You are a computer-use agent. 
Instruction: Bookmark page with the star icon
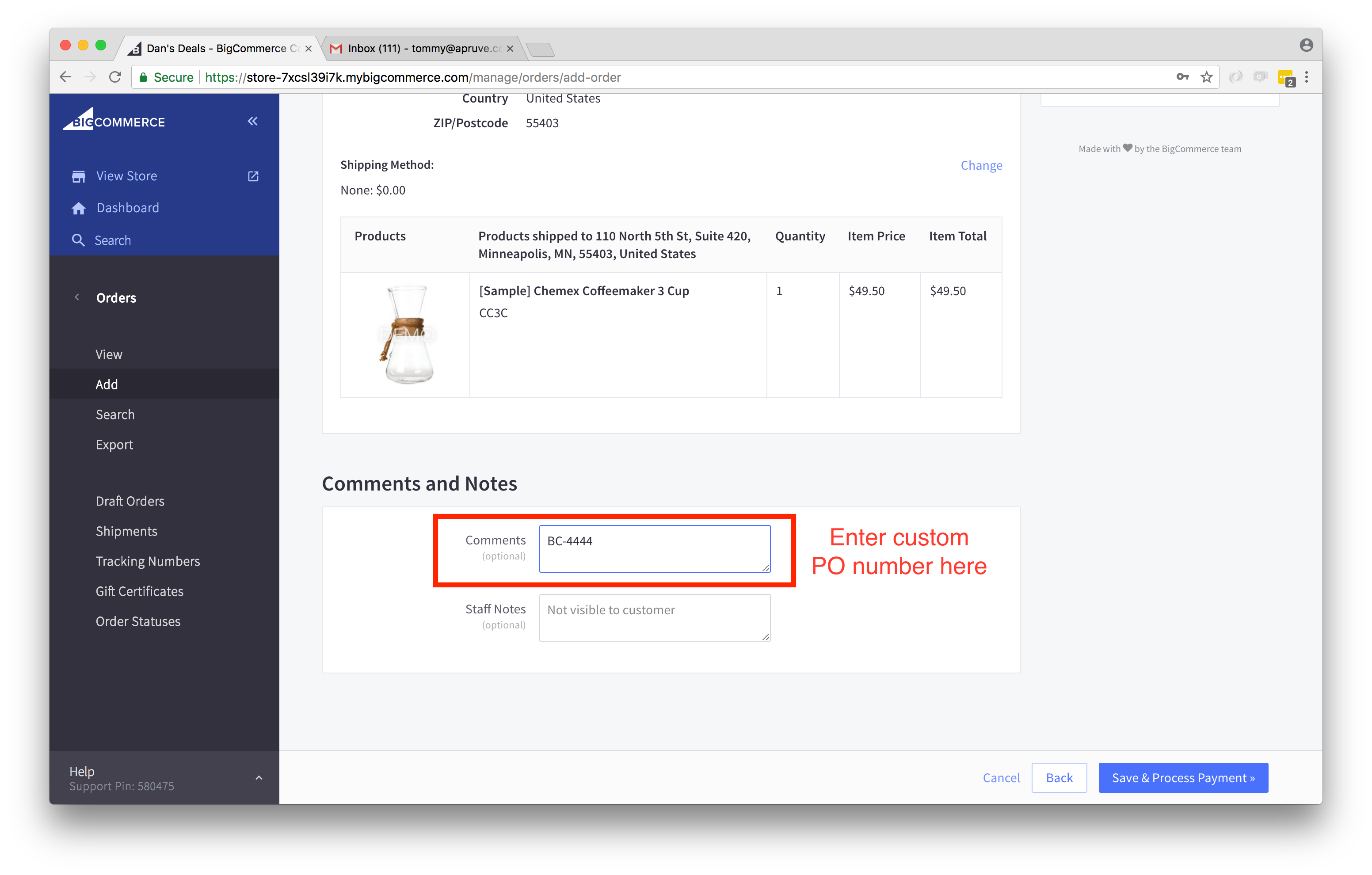click(1206, 77)
